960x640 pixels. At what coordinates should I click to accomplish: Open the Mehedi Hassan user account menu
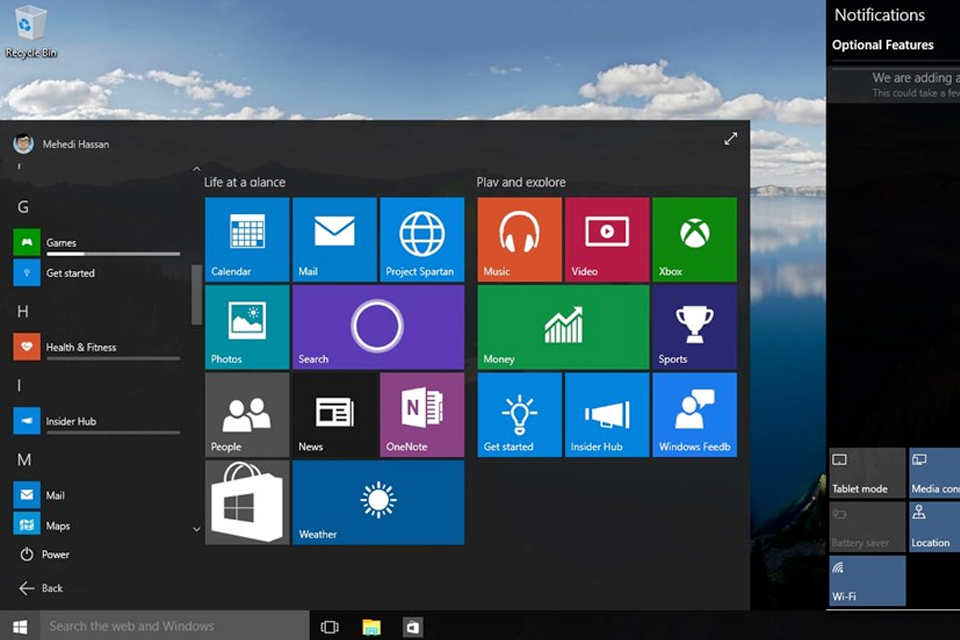pyautogui.click(x=61, y=144)
